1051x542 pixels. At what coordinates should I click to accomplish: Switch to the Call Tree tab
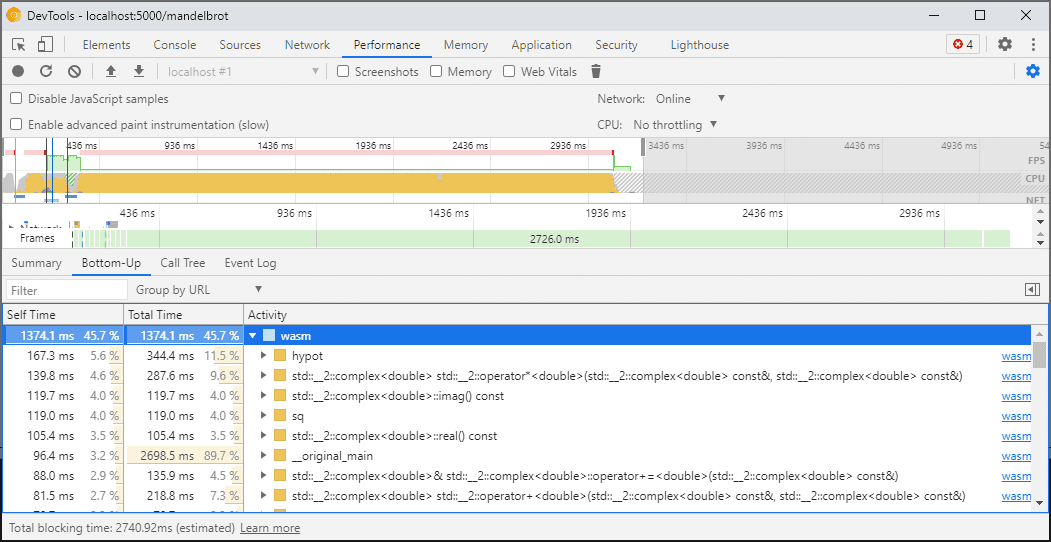[x=182, y=263]
